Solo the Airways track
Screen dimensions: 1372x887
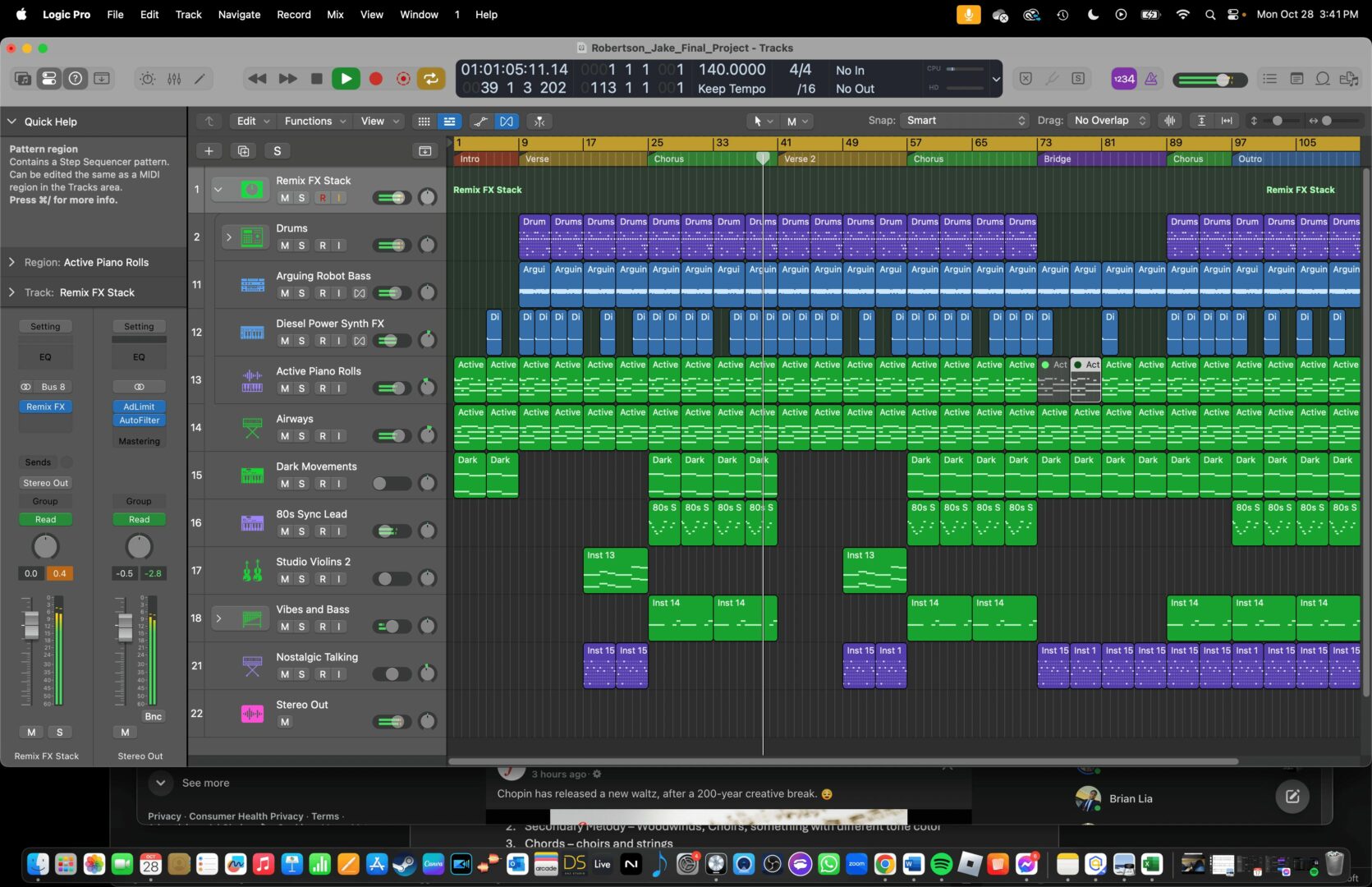[x=302, y=436]
